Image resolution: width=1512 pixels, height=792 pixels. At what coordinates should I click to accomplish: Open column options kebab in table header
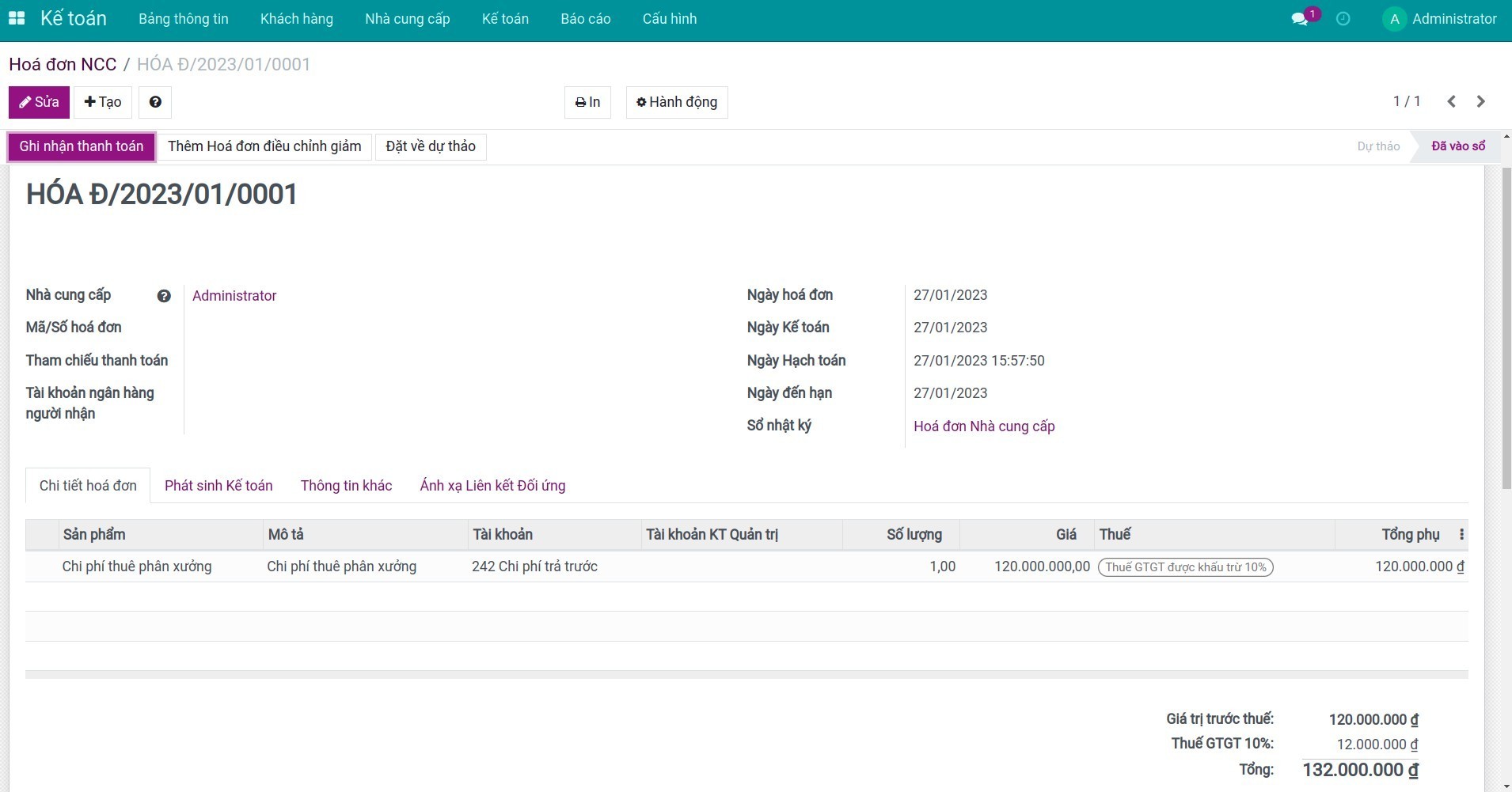pos(1461,535)
